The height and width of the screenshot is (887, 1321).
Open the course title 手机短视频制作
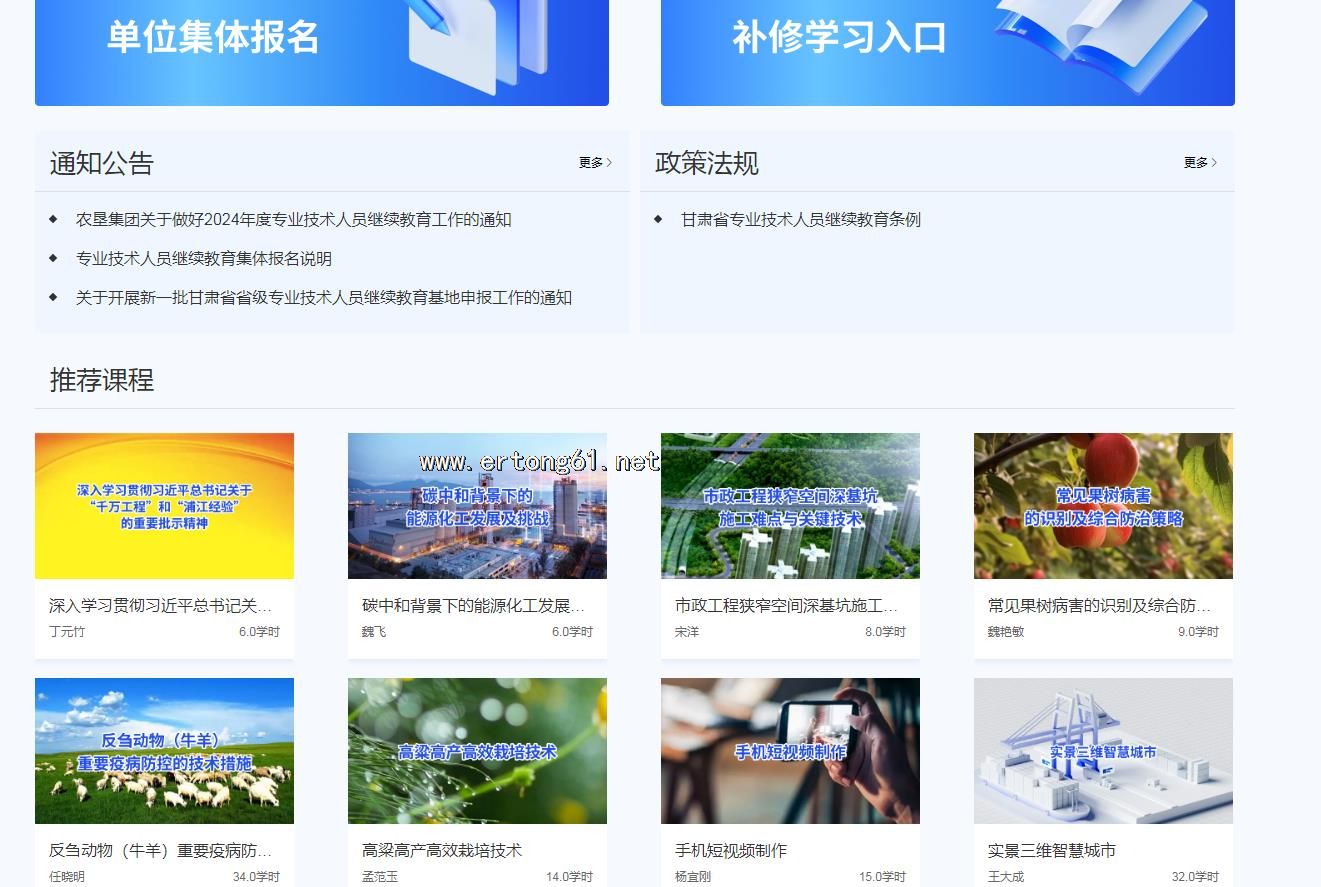click(x=731, y=851)
